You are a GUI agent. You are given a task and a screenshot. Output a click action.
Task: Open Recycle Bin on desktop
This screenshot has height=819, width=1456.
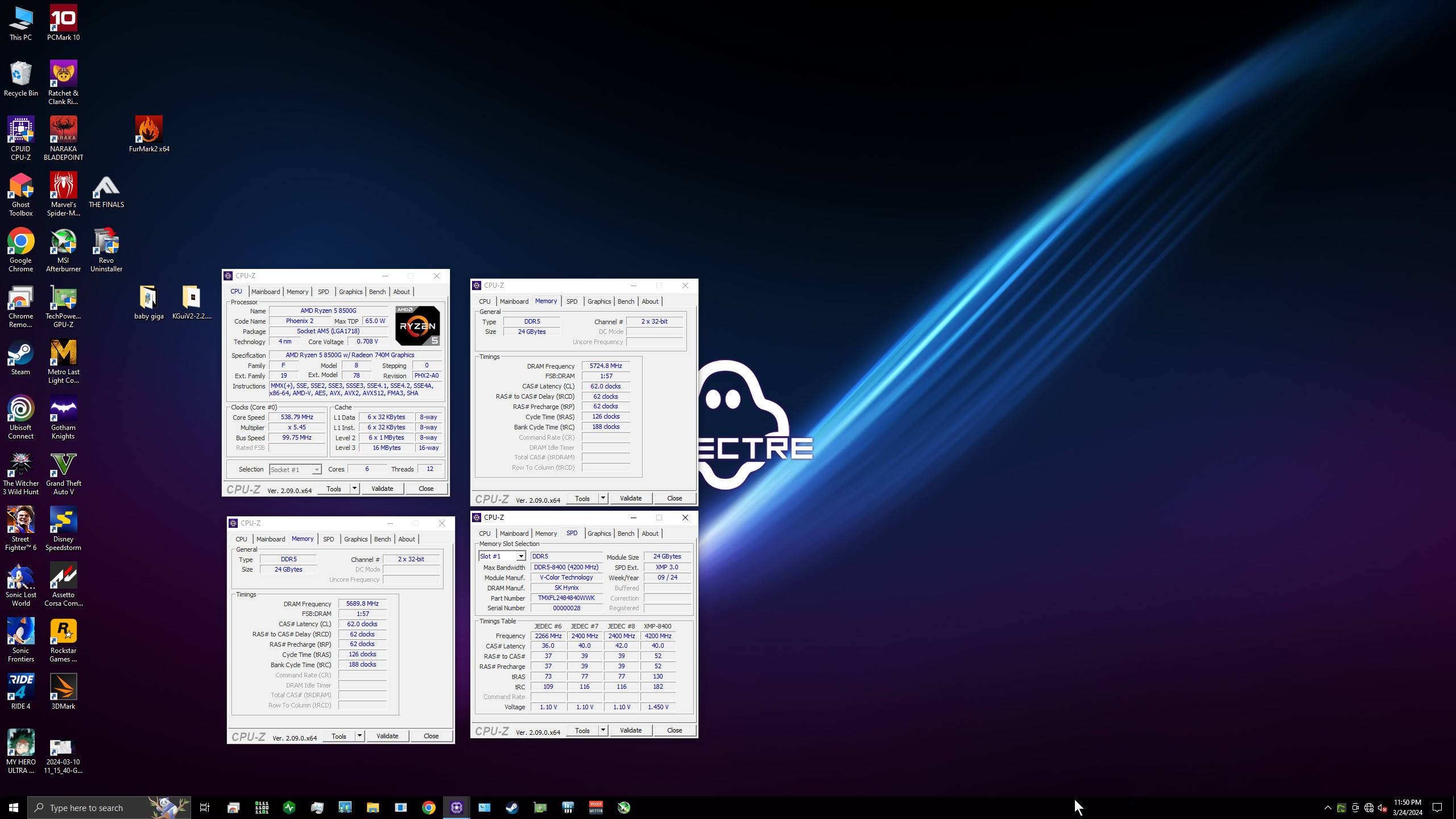click(20, 78)
